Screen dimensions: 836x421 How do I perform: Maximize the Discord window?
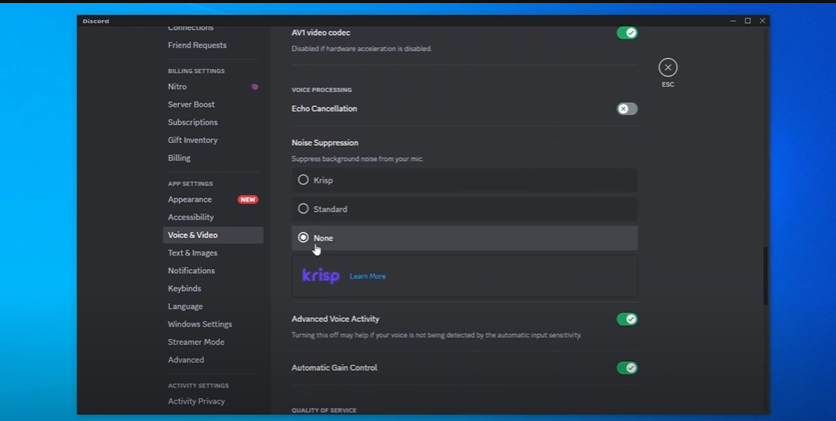pyautogui.click(x=747, y=21)
